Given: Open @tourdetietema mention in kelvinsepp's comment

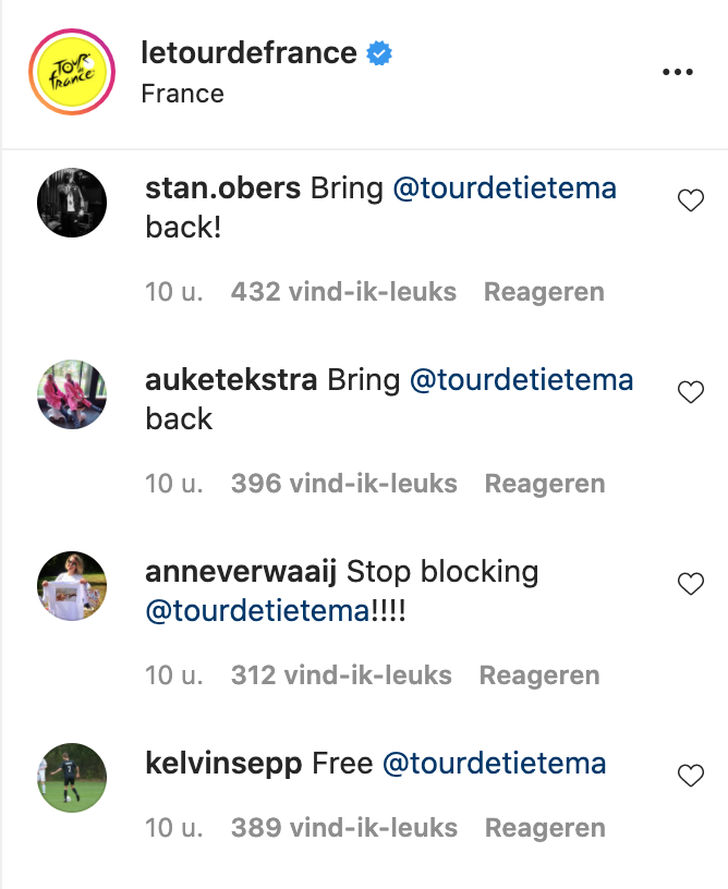Looking at the screenshot, I should [495, 765].
